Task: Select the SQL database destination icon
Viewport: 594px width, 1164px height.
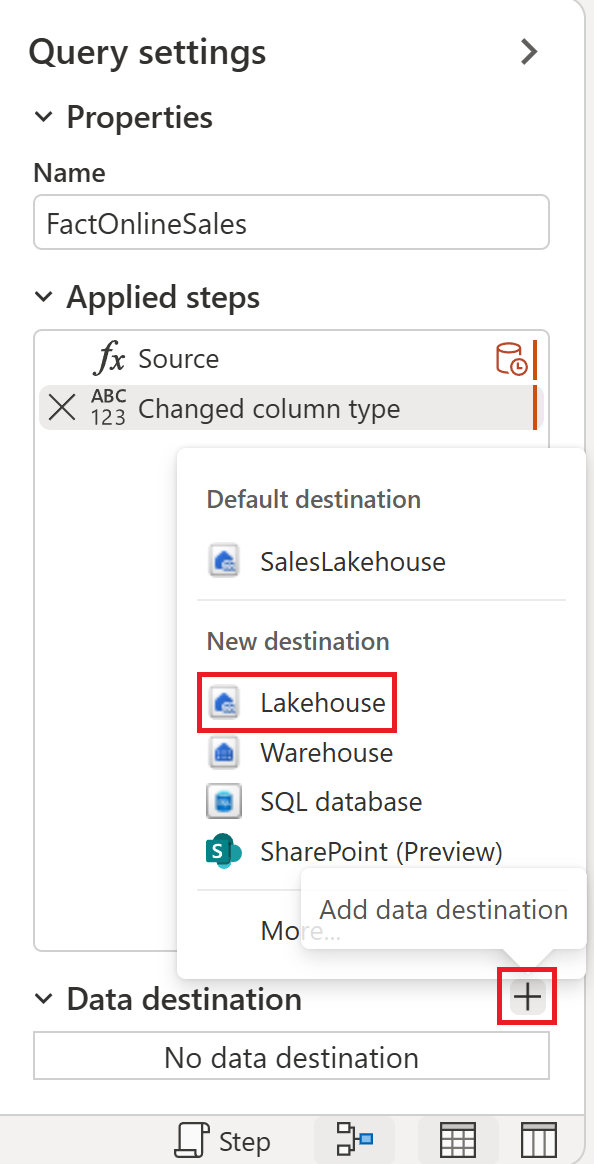Action: pos(224,801)
